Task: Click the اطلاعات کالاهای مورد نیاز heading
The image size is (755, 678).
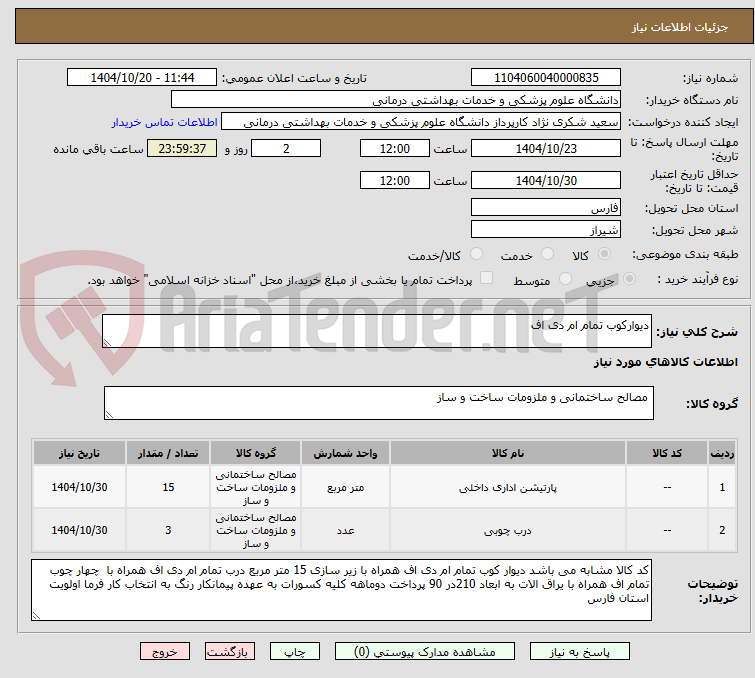Action: click(x=665, y=362)
